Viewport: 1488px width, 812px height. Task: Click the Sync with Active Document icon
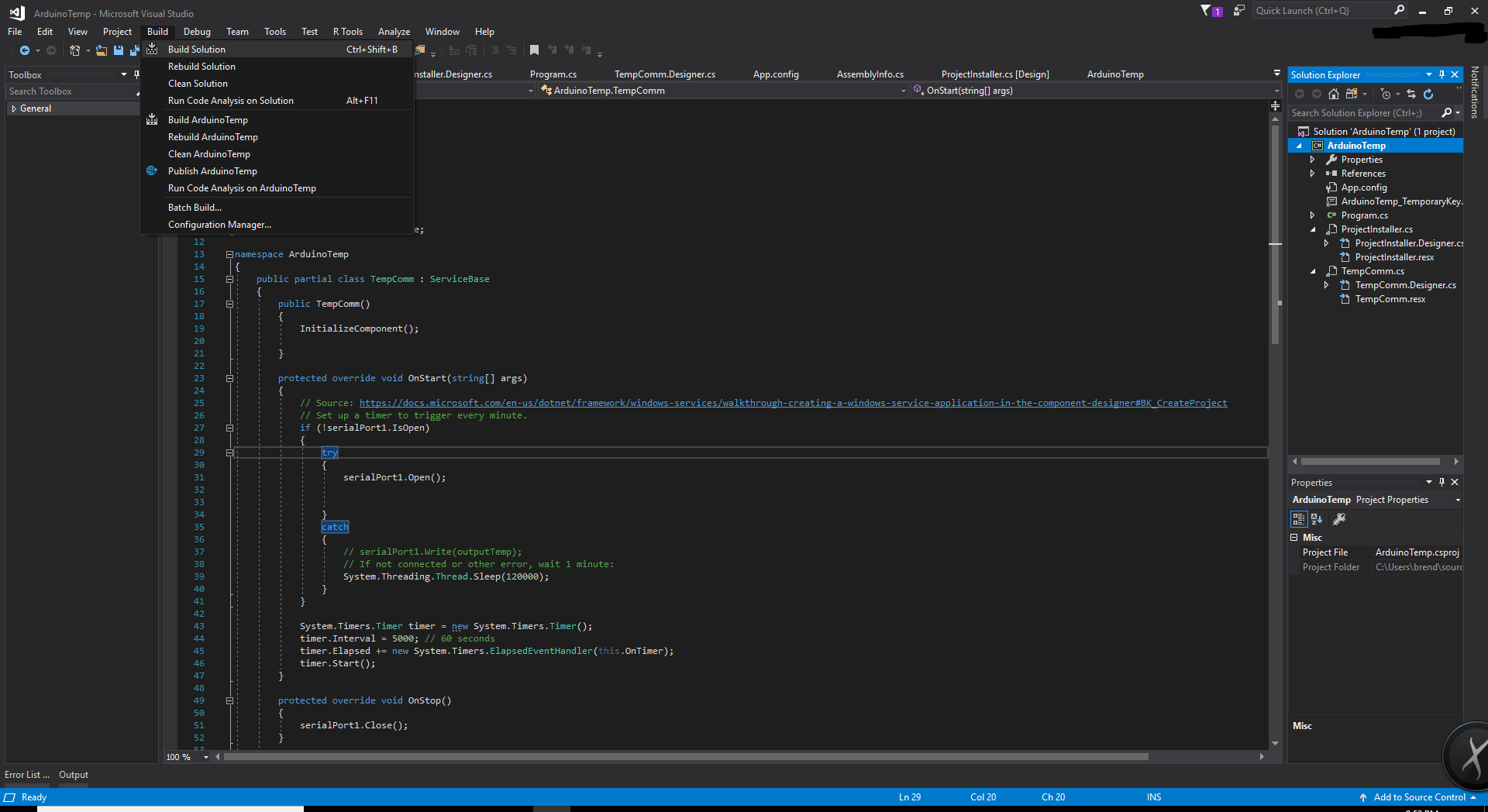click(1411, 94)
